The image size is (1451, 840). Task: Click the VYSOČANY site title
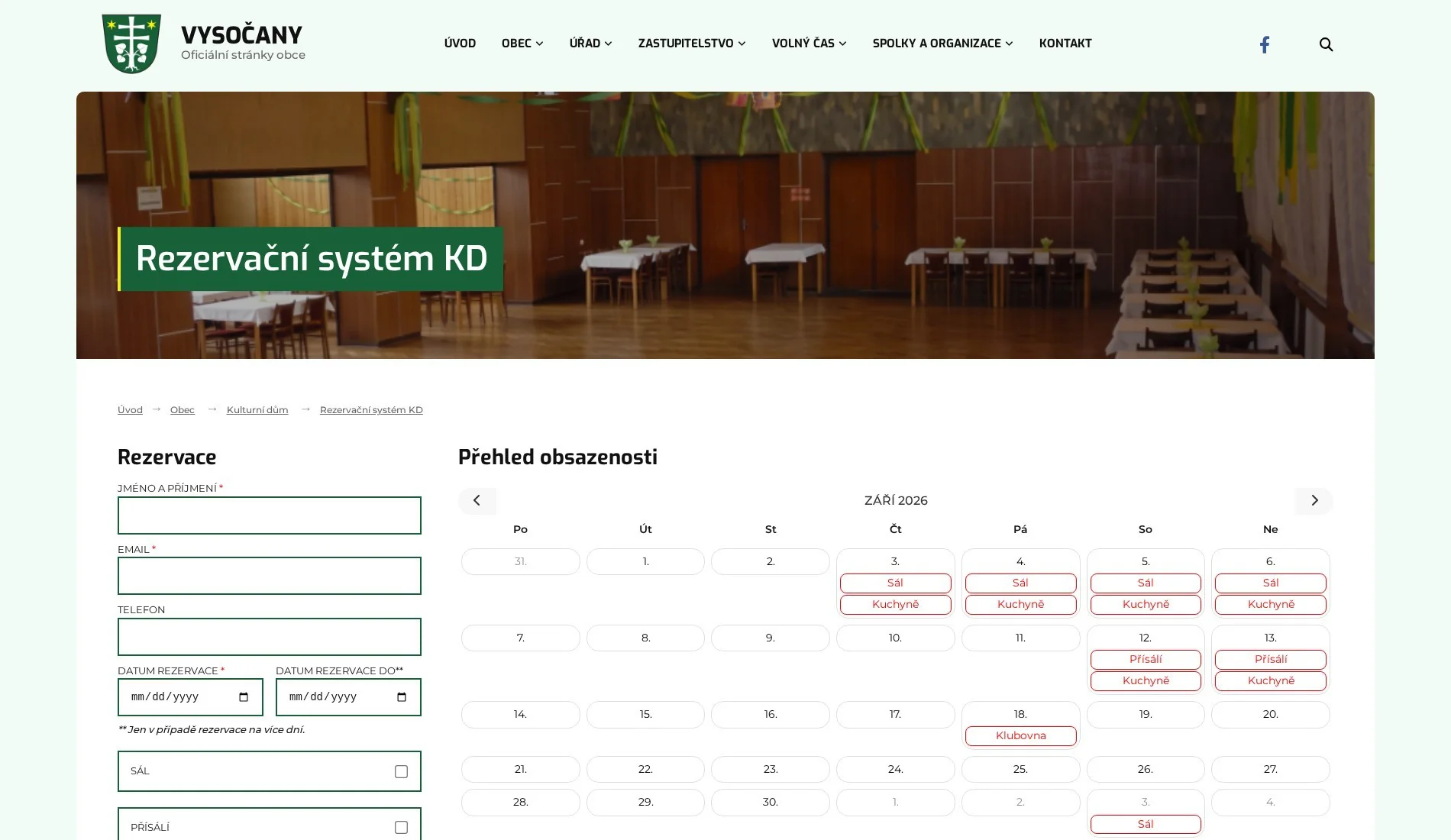[x=241, y=35]
